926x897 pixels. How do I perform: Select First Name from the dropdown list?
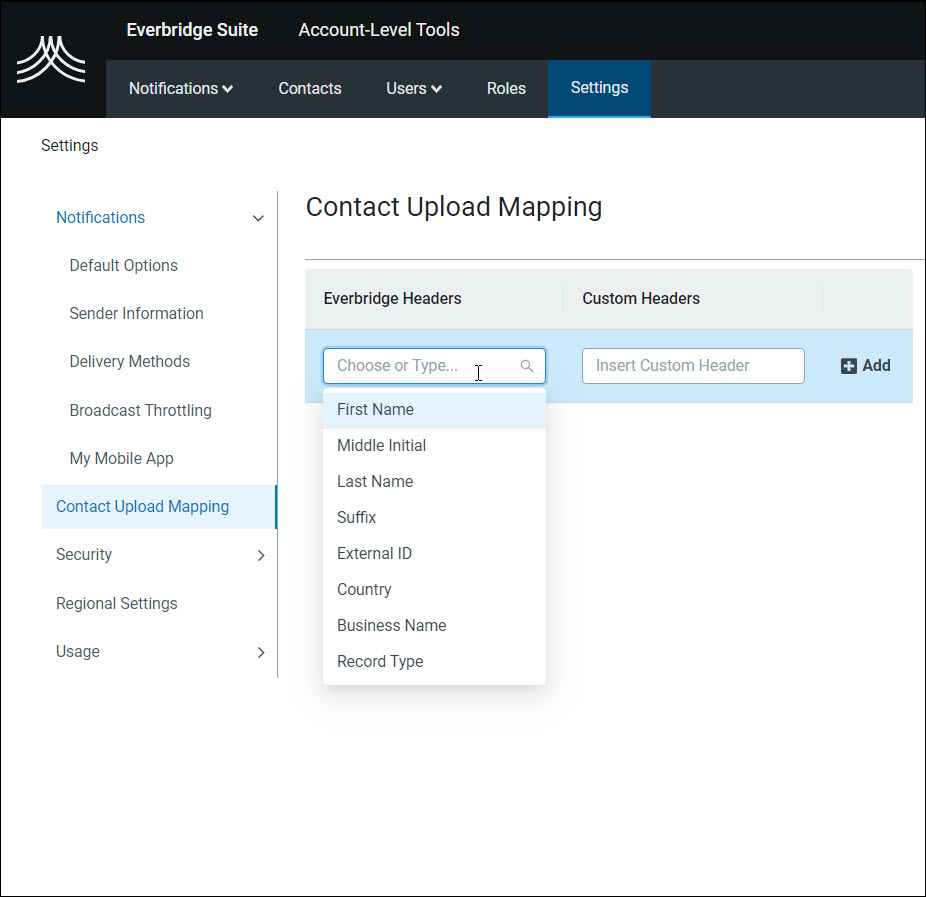[375, 409]
